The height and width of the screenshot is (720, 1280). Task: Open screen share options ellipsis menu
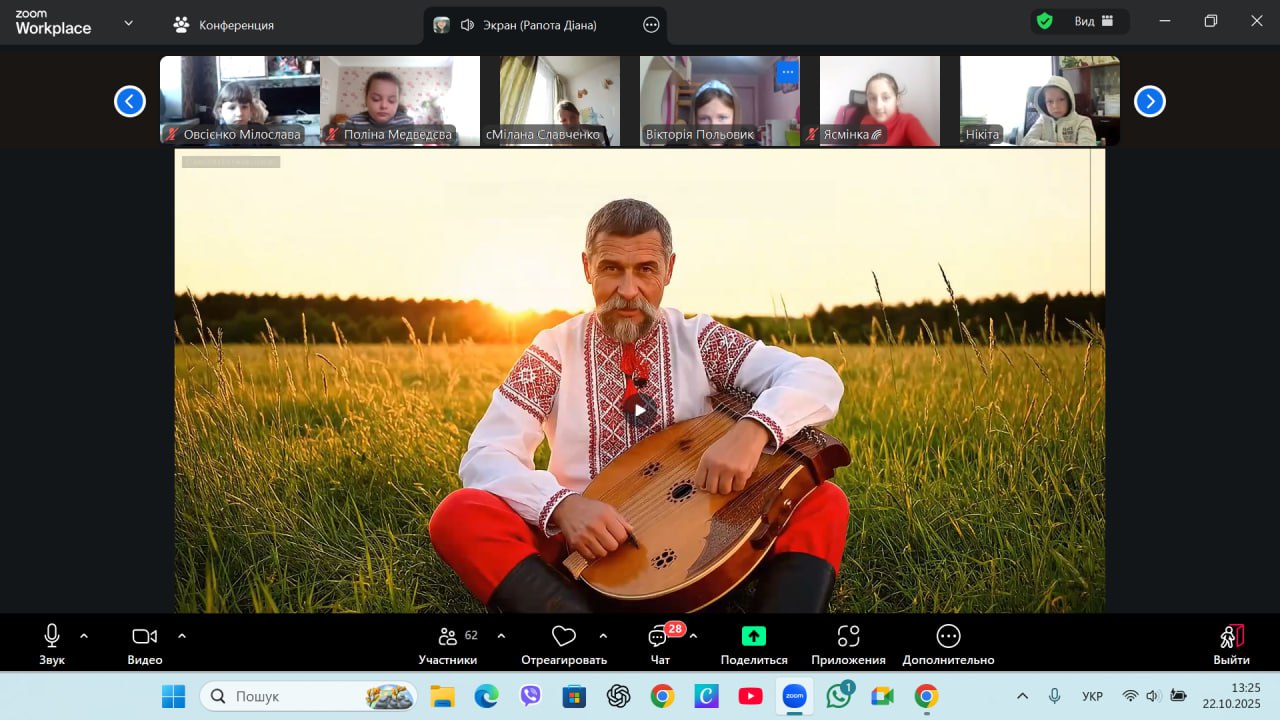651,25
